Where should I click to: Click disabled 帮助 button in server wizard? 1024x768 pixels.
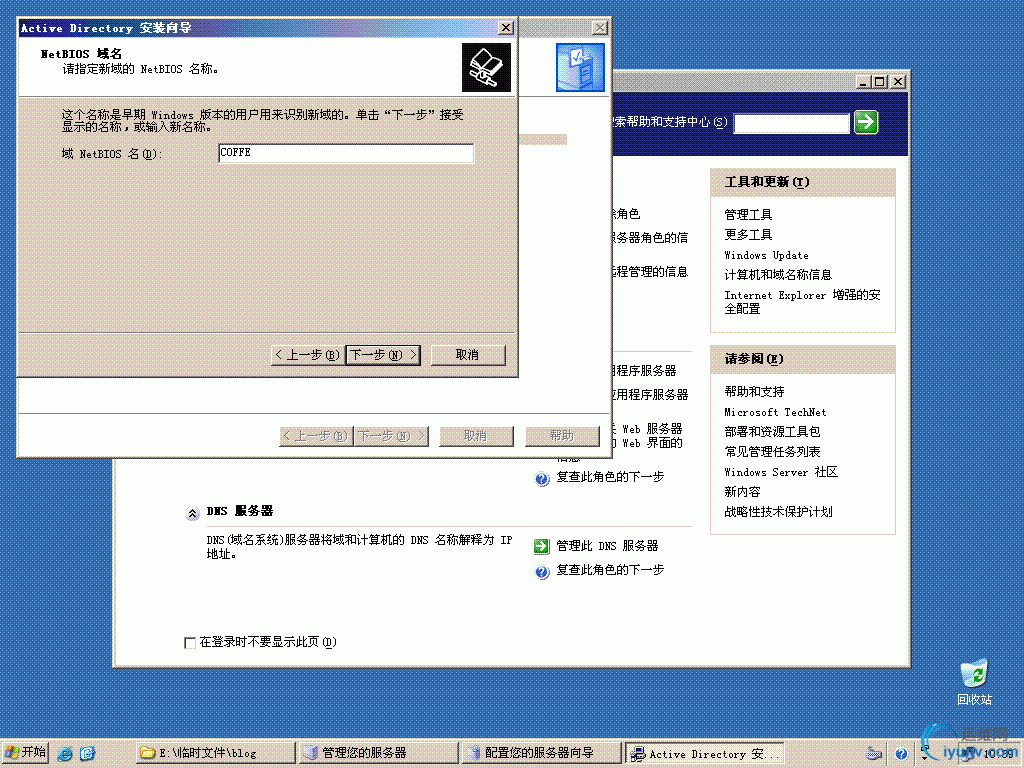(x=562, y=436)
